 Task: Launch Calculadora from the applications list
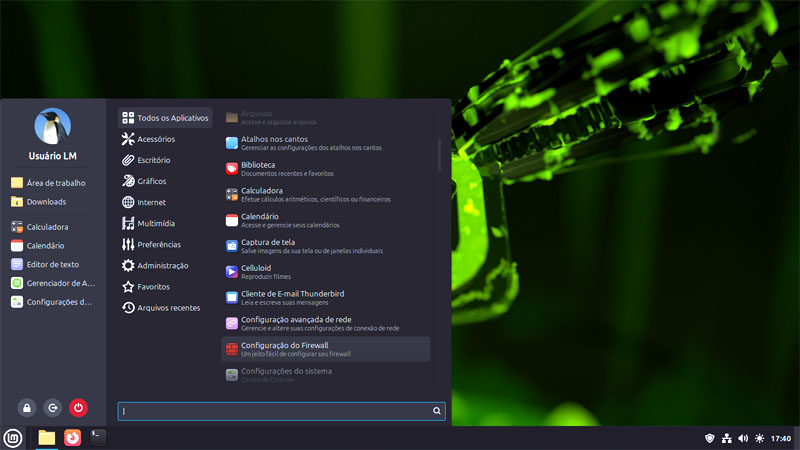coord(326,194)
